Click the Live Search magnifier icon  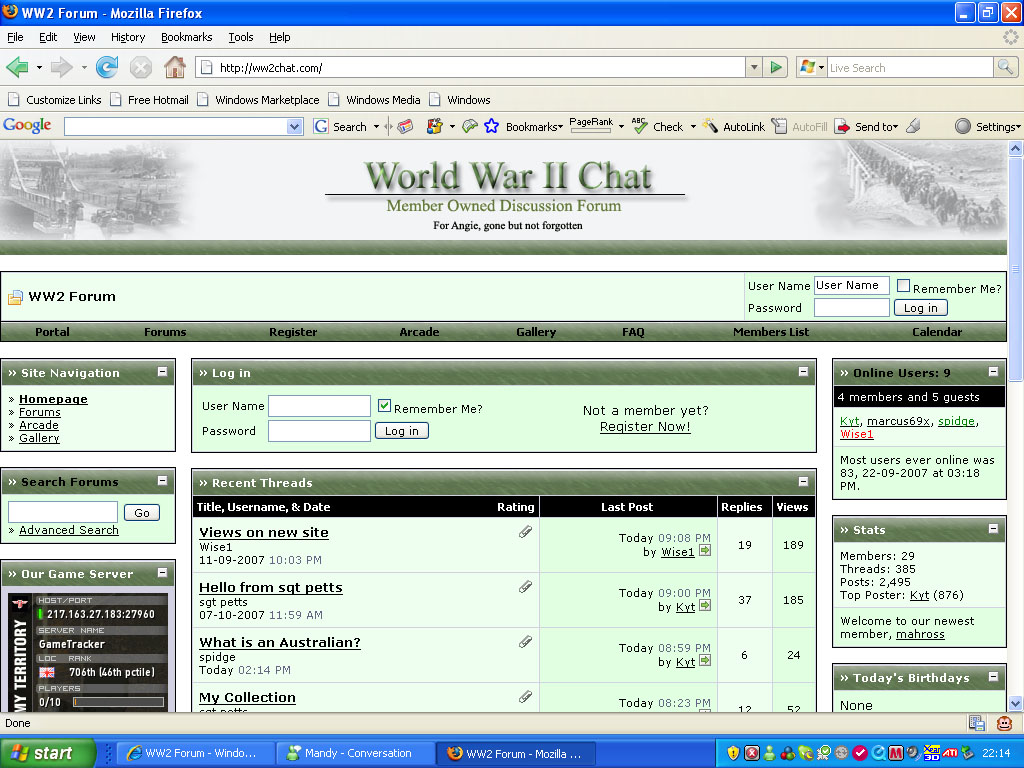1005,67
